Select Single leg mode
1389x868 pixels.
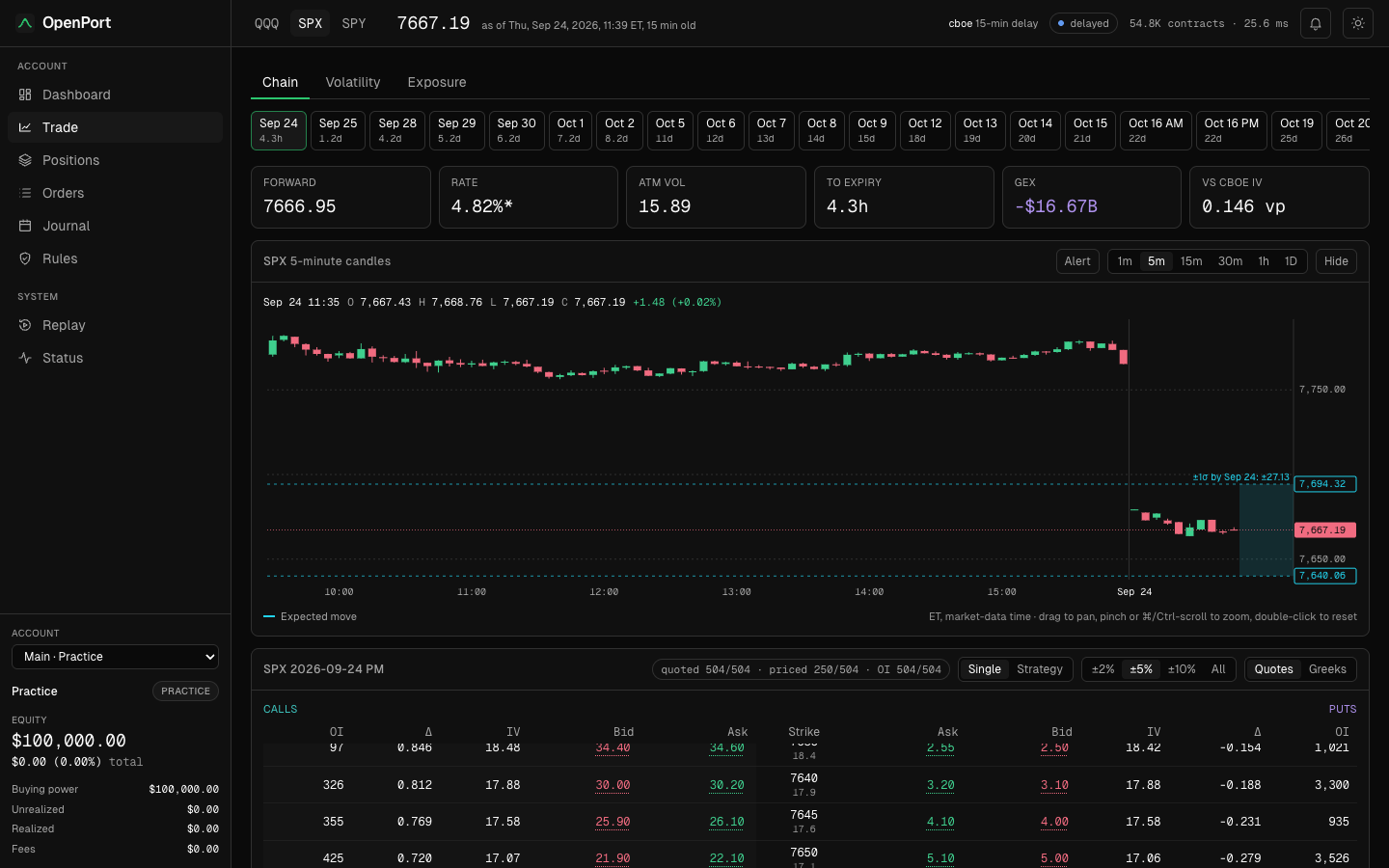[985, 669]
